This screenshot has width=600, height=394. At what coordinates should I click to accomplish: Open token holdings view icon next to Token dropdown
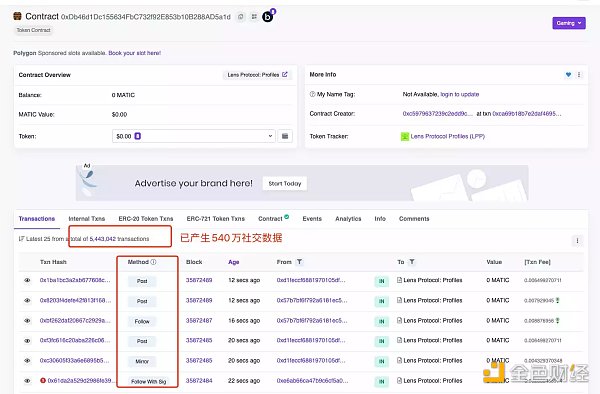coord(285,136)
